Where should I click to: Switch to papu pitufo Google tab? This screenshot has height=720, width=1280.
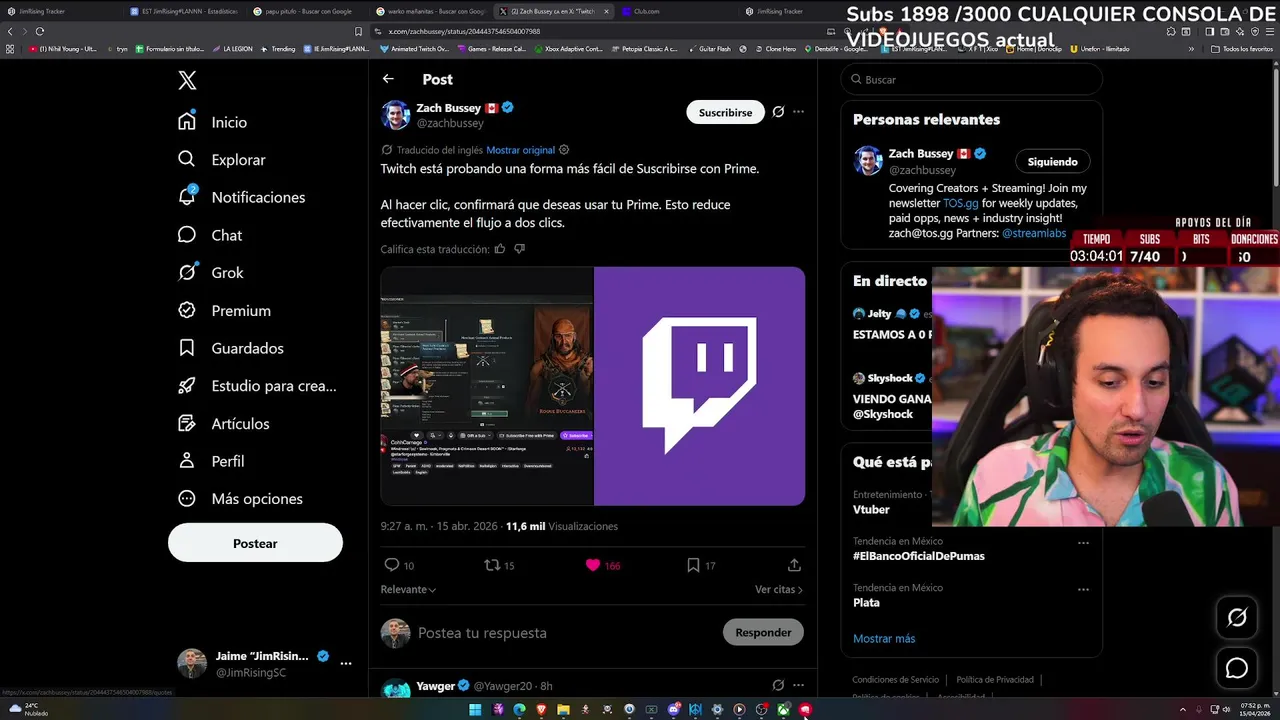[307, 11]
